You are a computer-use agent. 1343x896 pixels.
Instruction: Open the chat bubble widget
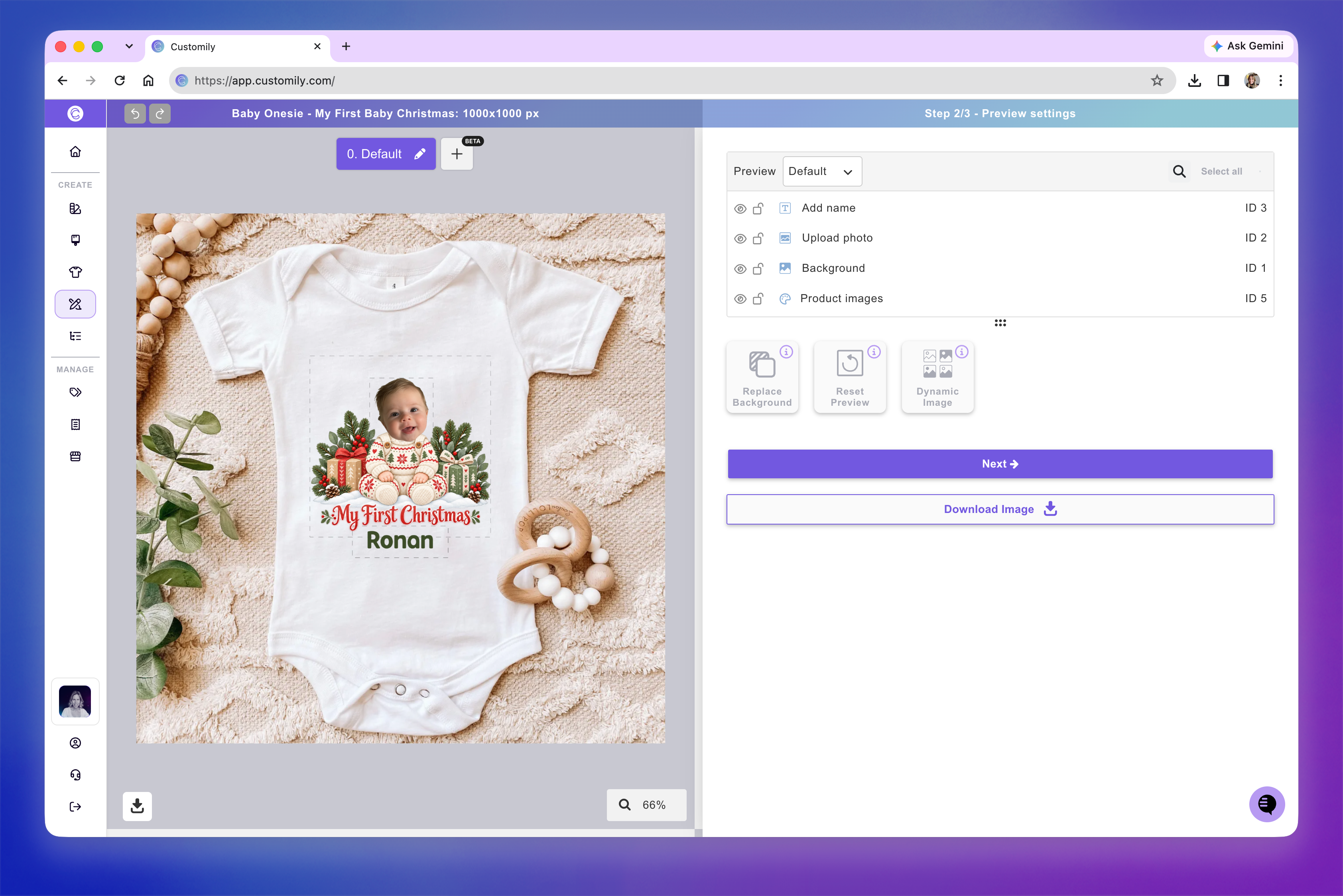(1266, 805)
